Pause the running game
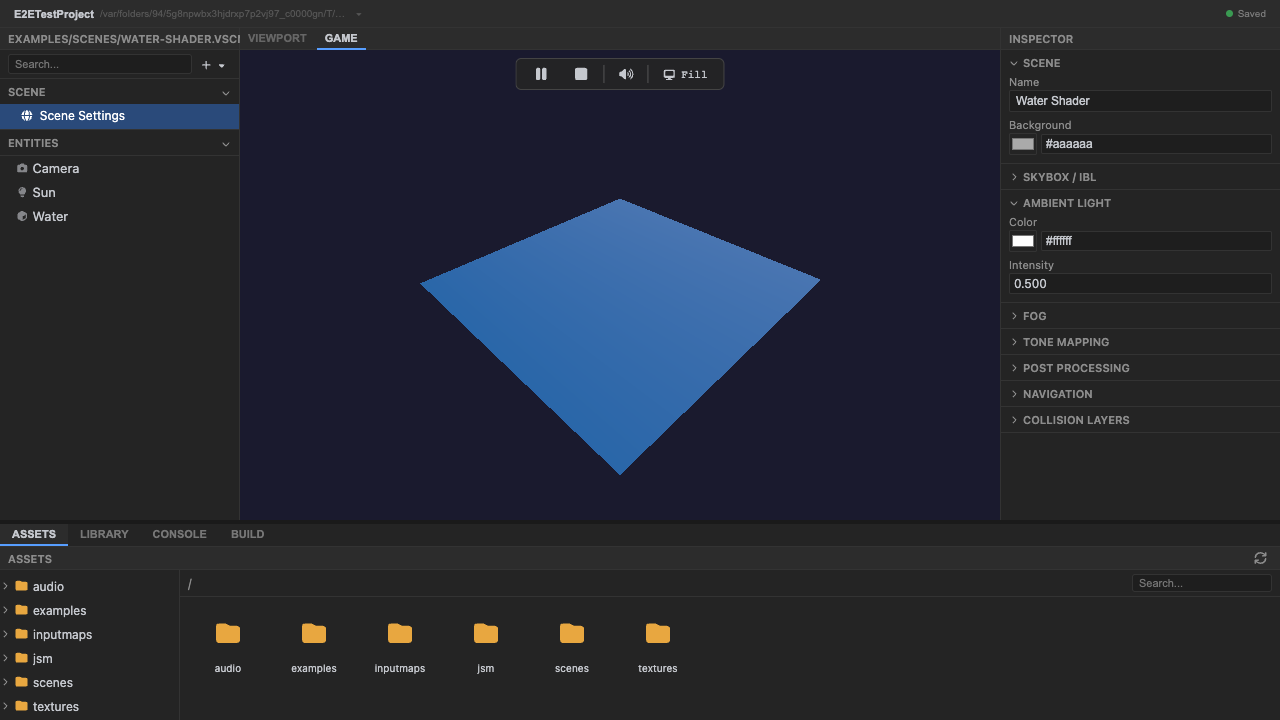Viewport: 1280px width, 720px height. point(541,74)
